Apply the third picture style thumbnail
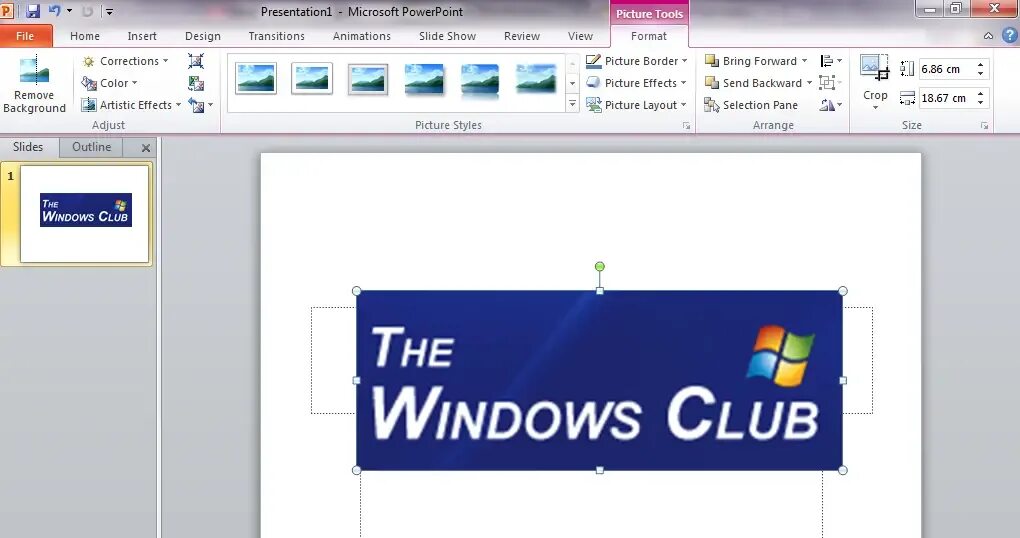The width and height of the screenshot is (1020, 538). [x=368, y=79]
